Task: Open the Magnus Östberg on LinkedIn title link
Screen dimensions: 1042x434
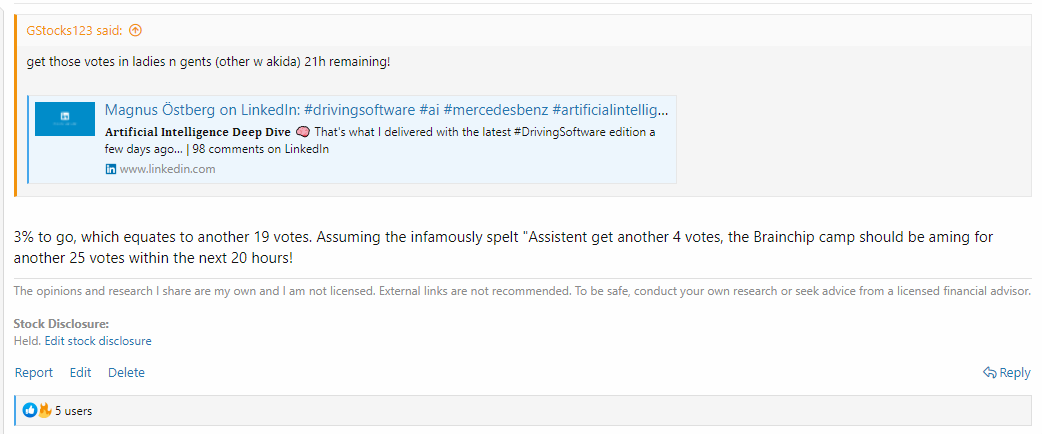Action: [386, 110]
